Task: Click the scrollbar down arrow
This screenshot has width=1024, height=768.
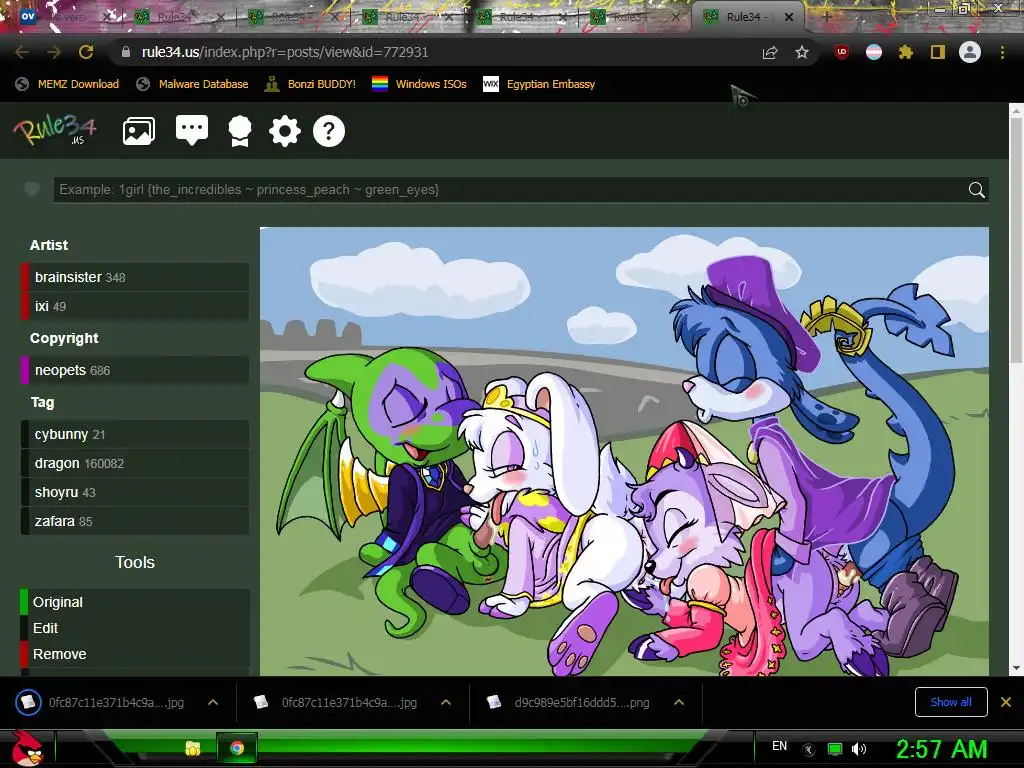Action: click(1016, 669)
